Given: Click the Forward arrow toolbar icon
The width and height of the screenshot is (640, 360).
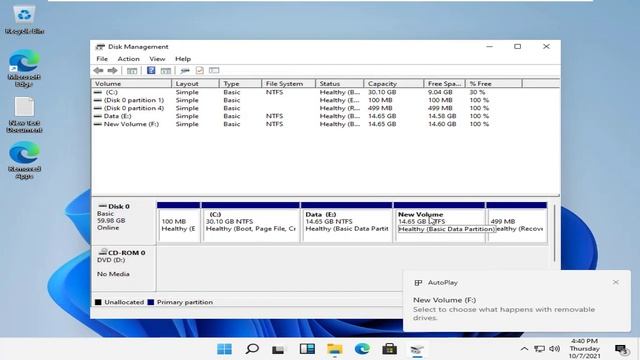Looking at the screenshot, I should [112, 71].
